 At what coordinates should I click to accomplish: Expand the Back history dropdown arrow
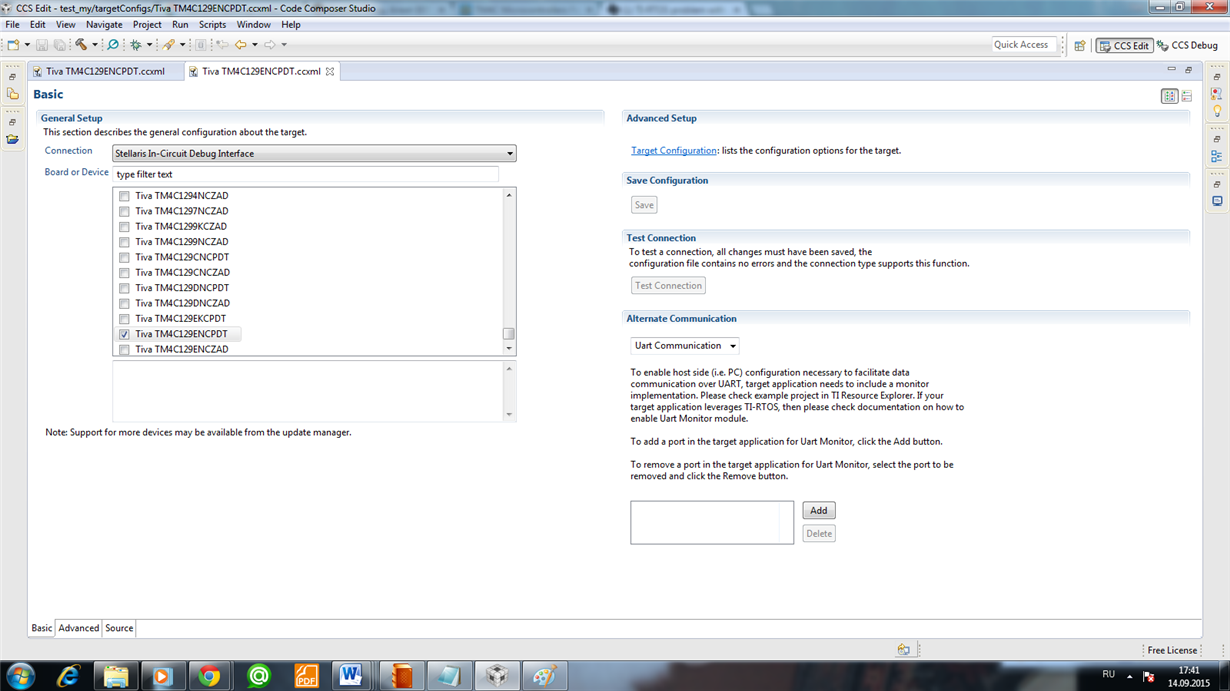click(x=255, y=45)
